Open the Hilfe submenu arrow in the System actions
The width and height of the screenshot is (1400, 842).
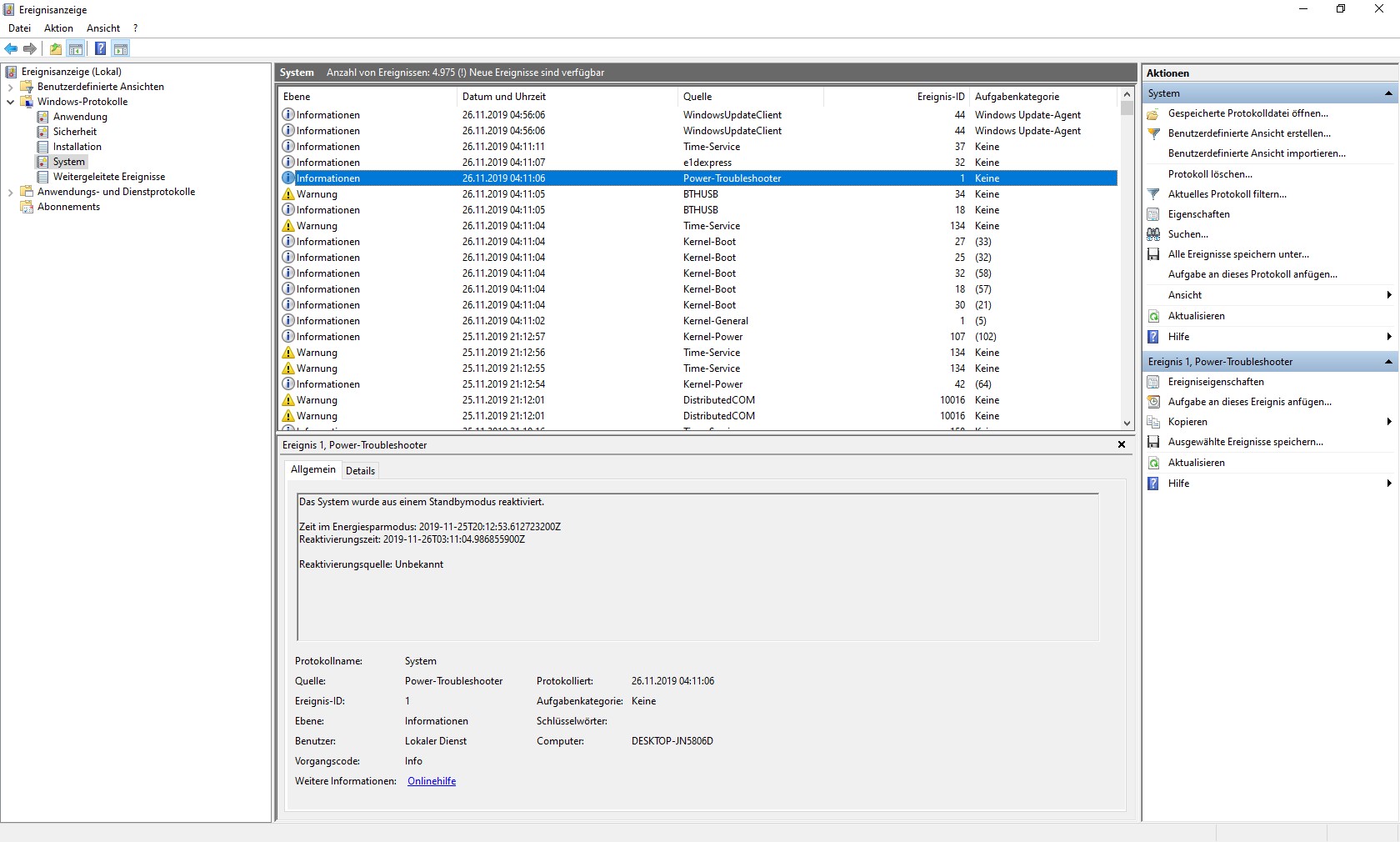tap(1389, 337)
